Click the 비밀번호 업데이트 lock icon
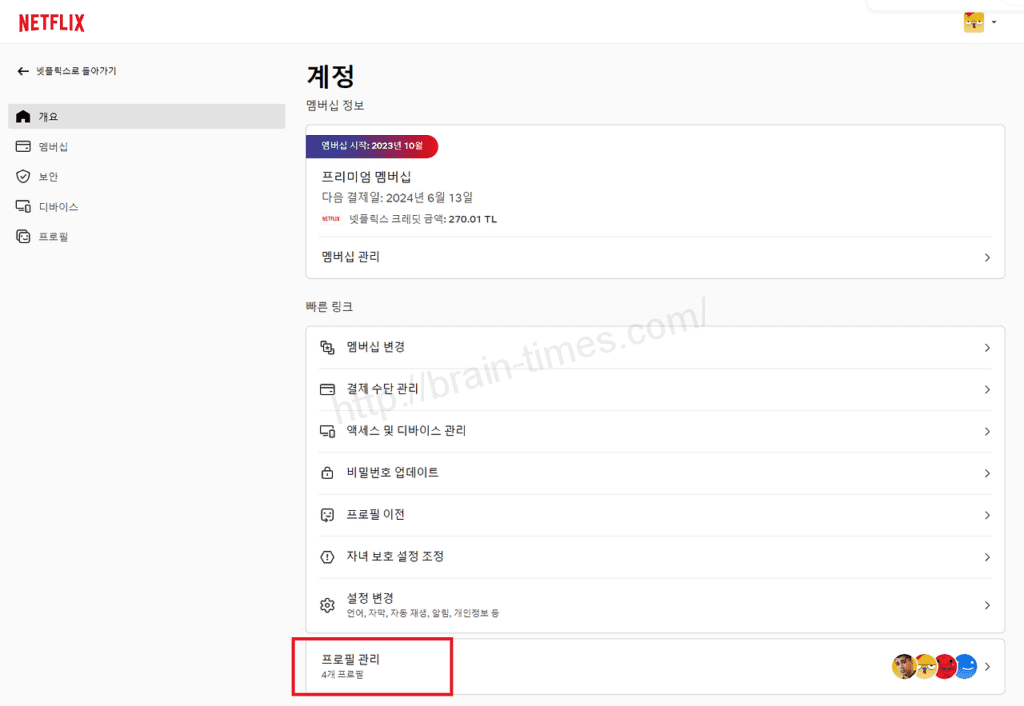Viewport: 1024px width, 706px height. pyautogui.click(x=326, y=473)
